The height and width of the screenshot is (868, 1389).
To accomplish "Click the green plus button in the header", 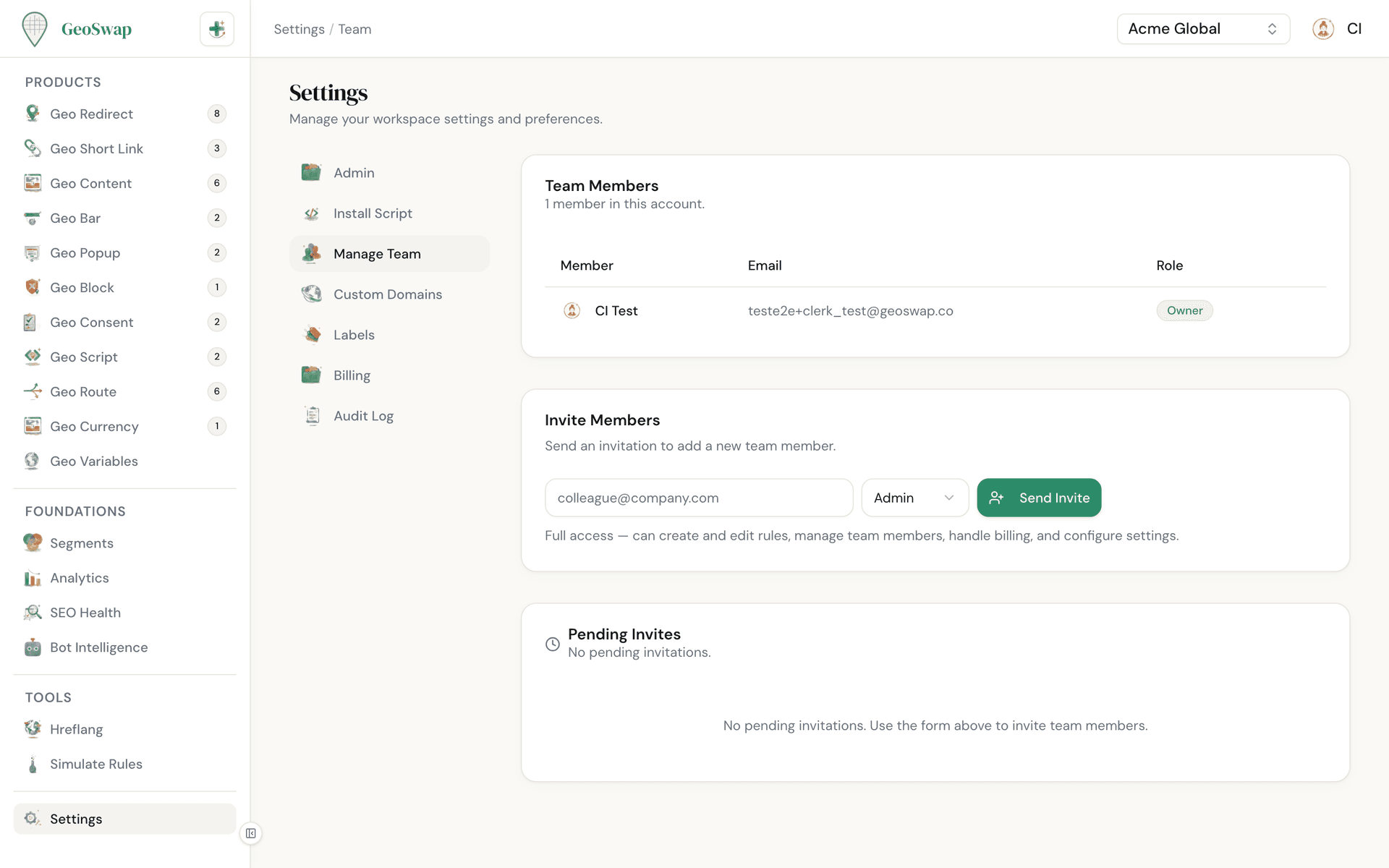I will 216,29.
